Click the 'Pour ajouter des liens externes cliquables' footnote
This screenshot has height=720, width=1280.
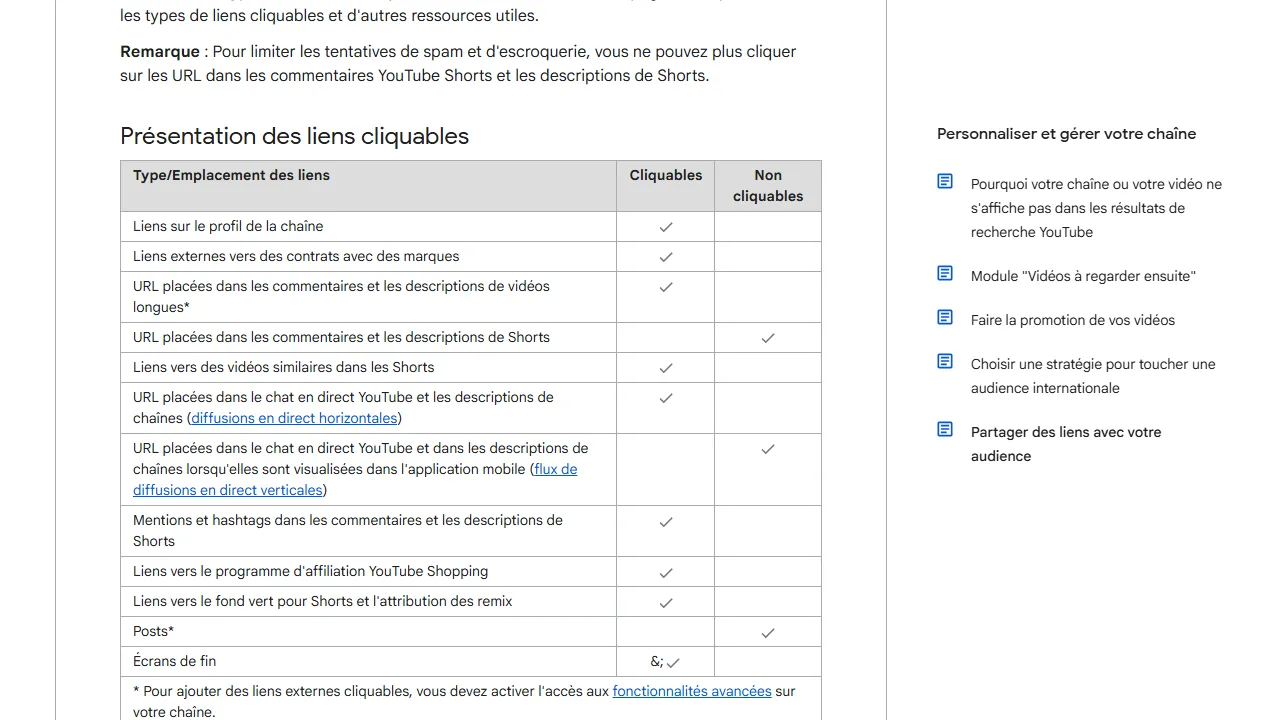pyautogui.click(x=464, y=701)
